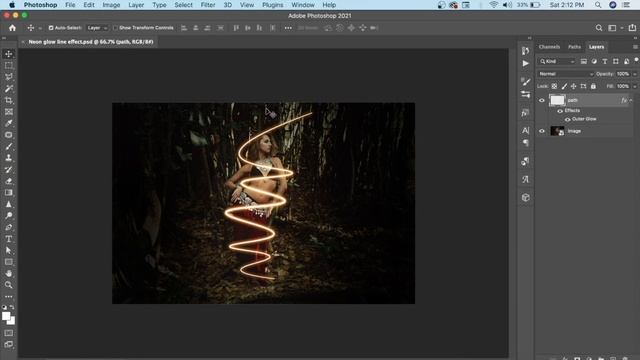Select the Horizontal Type tool
640x360 pixels.
click(x=9, y=239)
